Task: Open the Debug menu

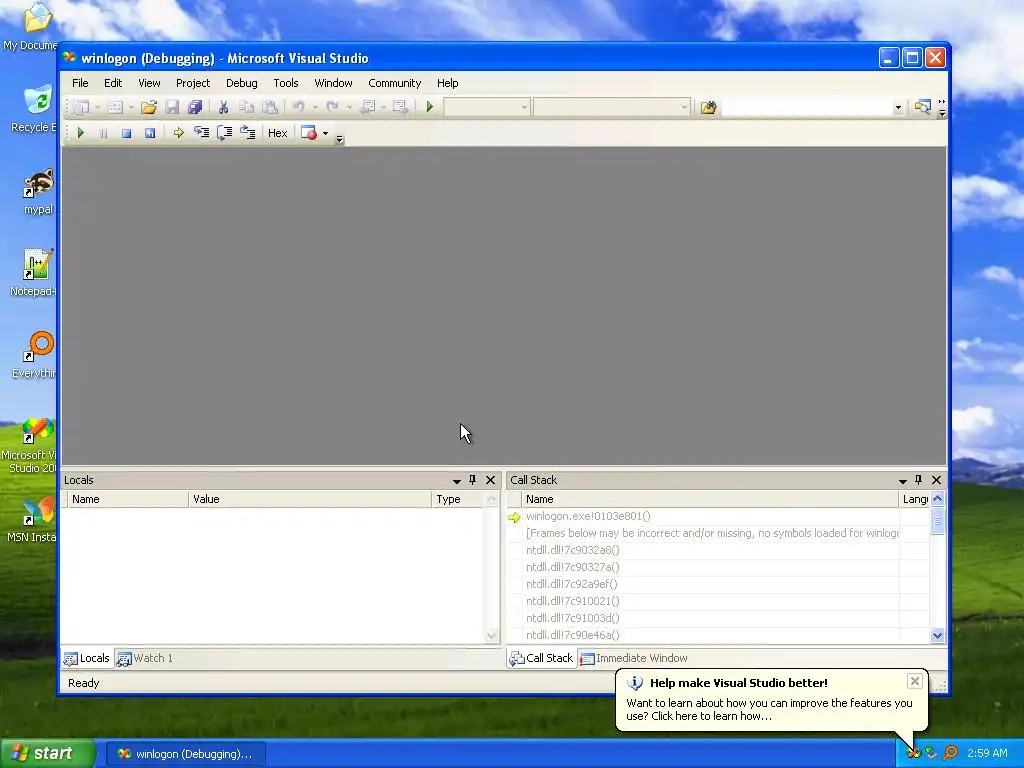Action: (x=242, y=83)
